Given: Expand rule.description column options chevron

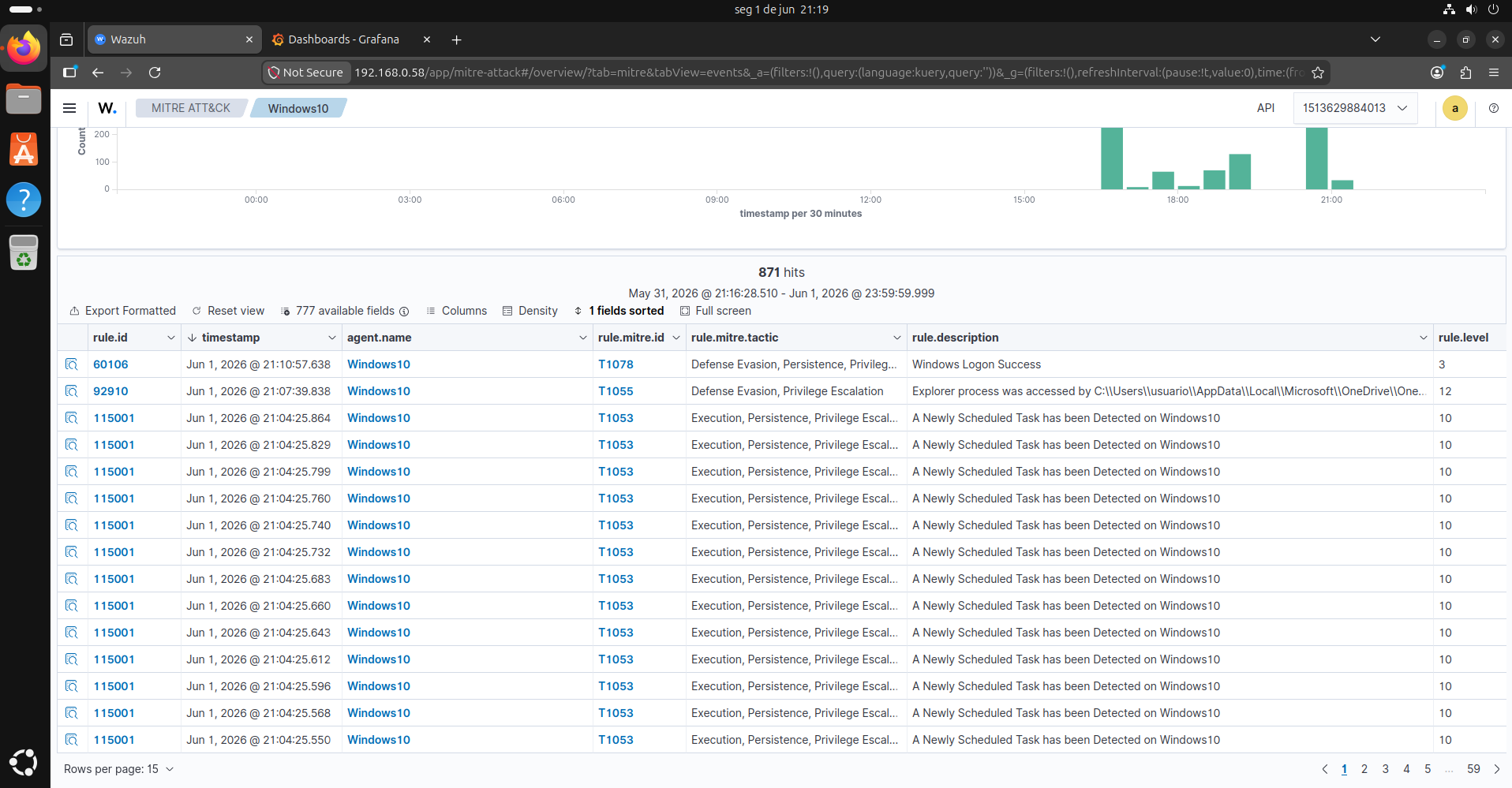Looking at the screenshot, I should (1423, 338).
